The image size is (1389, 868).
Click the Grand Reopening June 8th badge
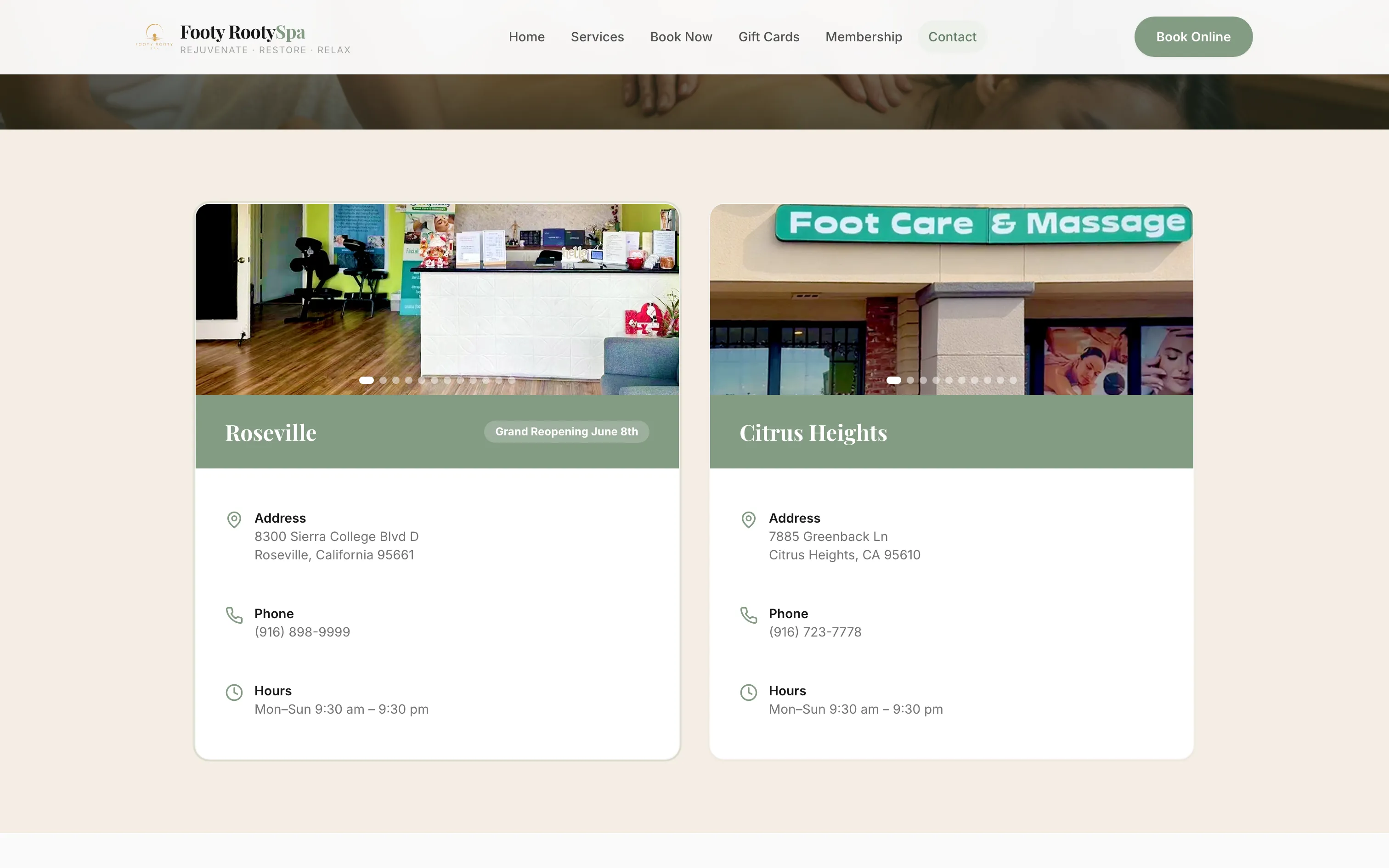pos(566,432)
